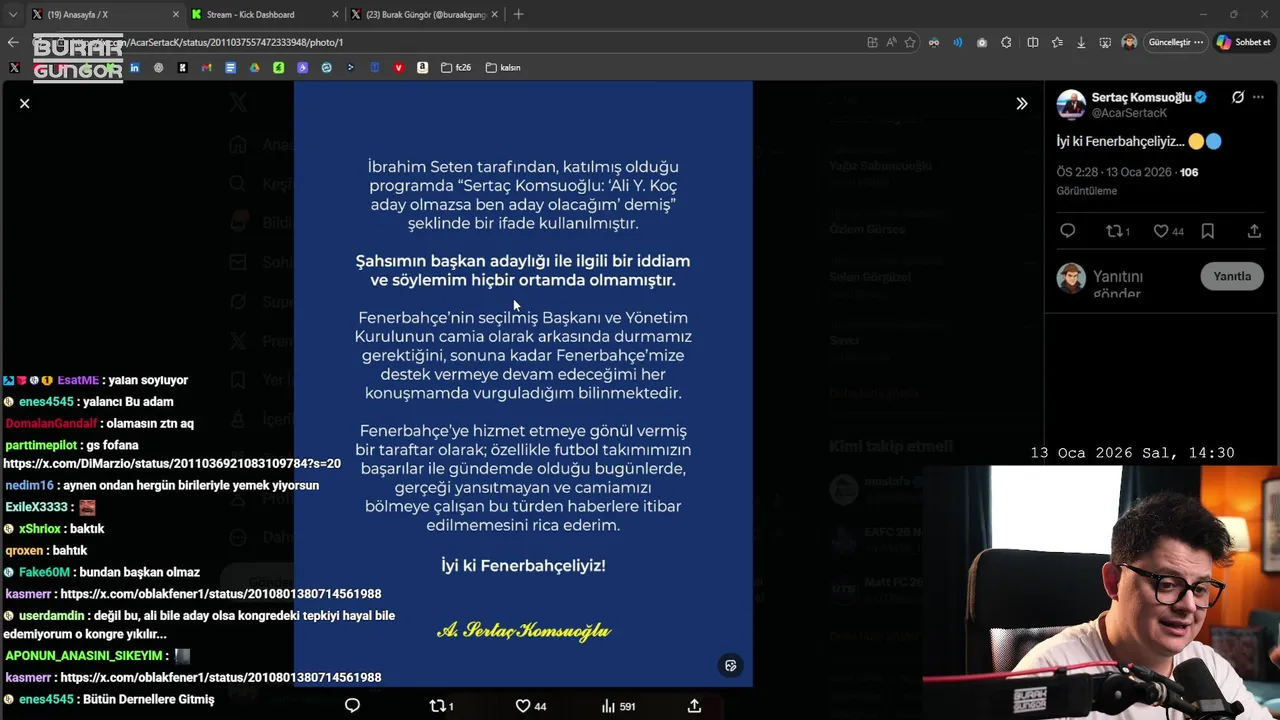1280x720 pixels.
Task: Open the Google Docs bookmark
Action: coord(230,68)
